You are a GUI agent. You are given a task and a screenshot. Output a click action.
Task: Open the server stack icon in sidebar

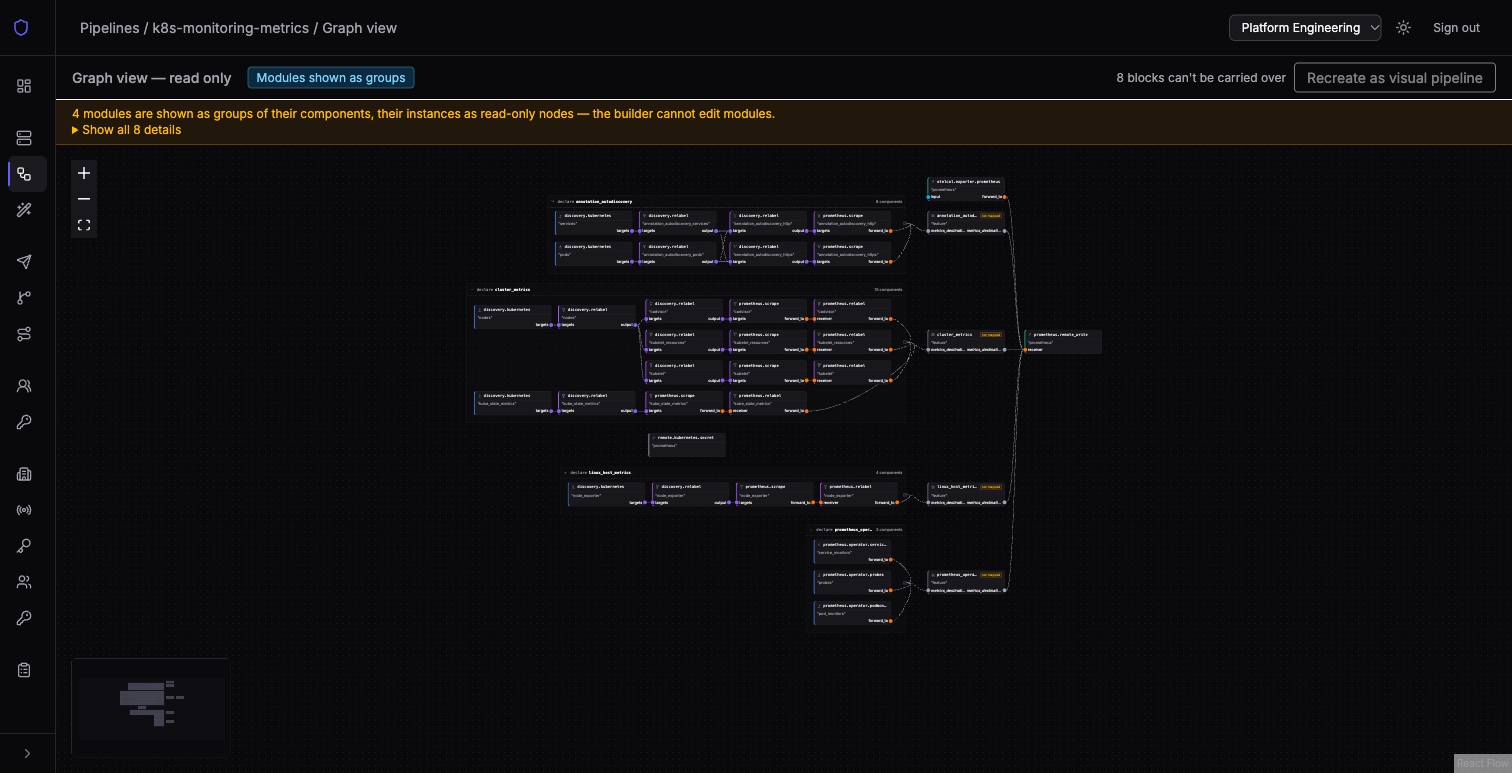[x=24, y=138]
